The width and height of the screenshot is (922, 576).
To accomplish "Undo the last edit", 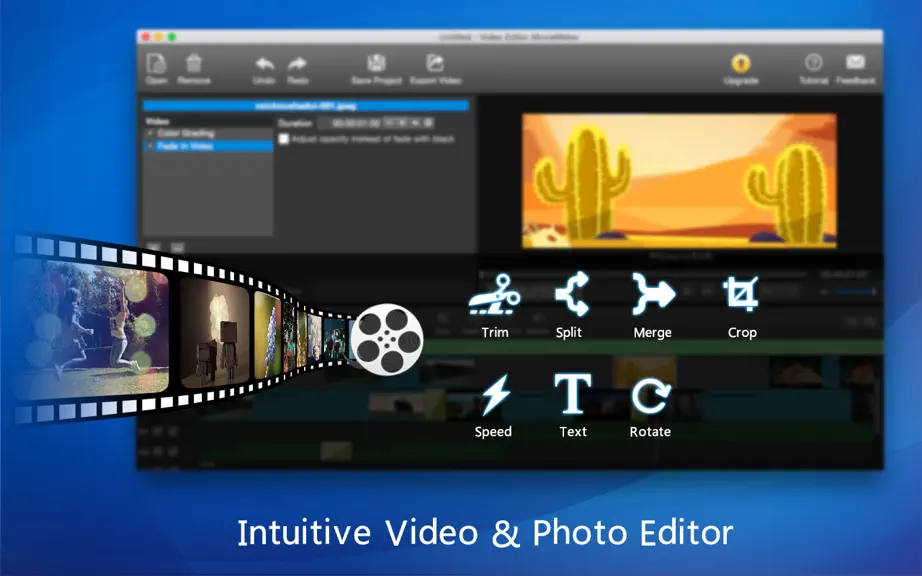I will 264,69.
